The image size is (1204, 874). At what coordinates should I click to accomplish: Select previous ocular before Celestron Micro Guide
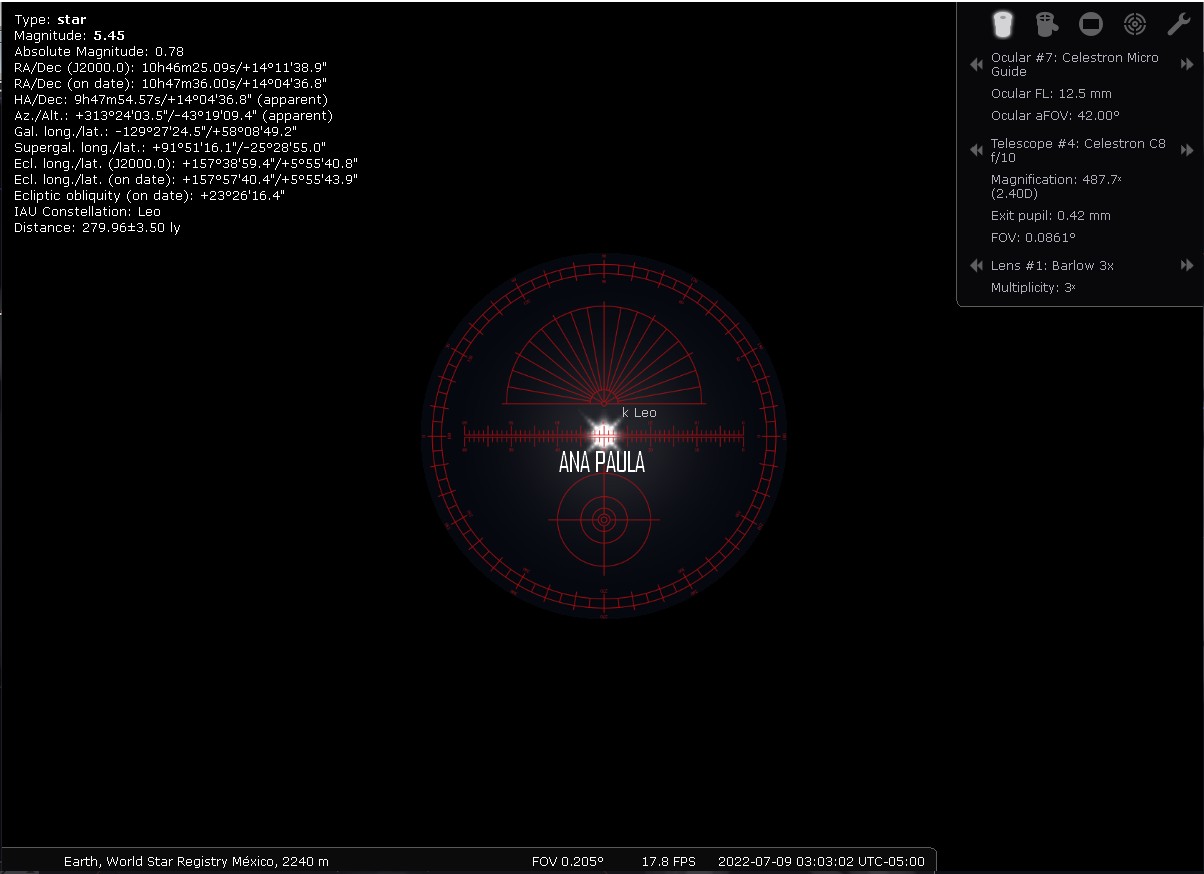point(976,65)
